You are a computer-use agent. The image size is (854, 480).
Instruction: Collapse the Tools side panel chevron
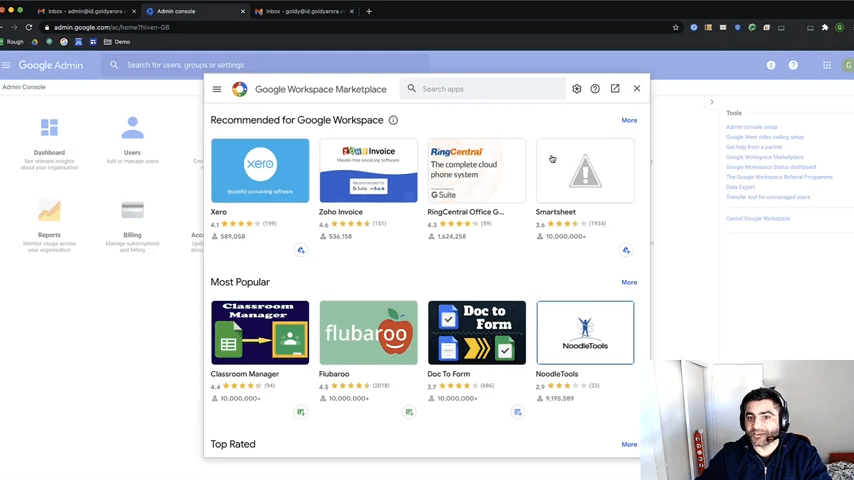(711, 102)
